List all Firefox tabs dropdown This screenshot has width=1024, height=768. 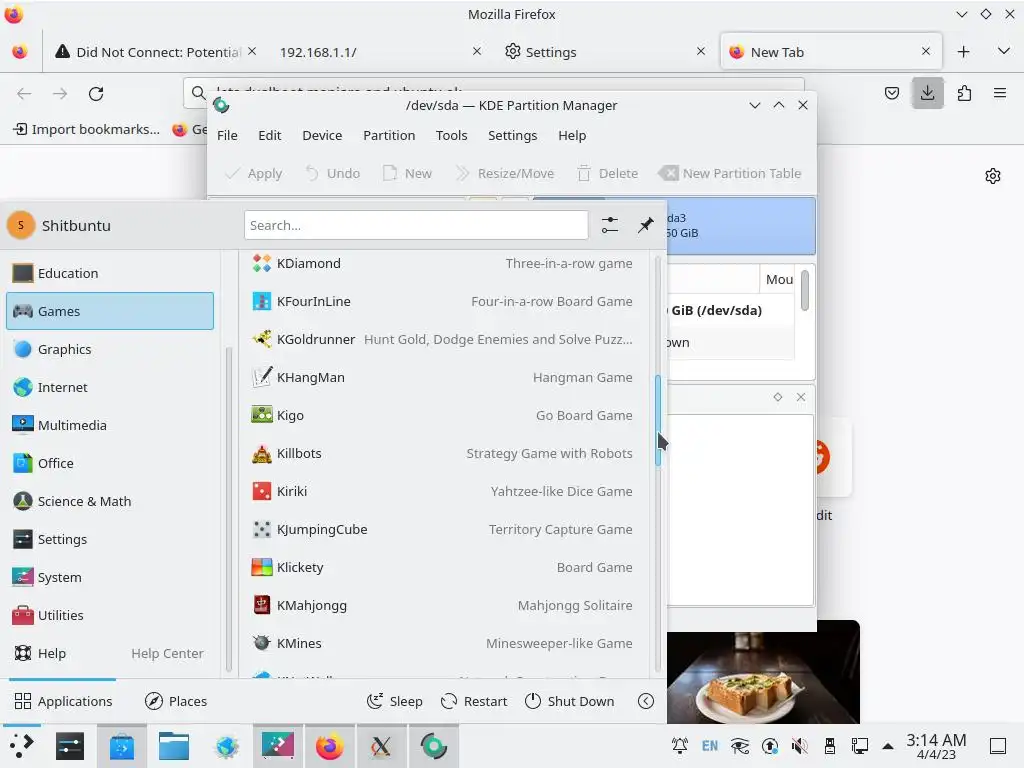tap(1004, 52)
